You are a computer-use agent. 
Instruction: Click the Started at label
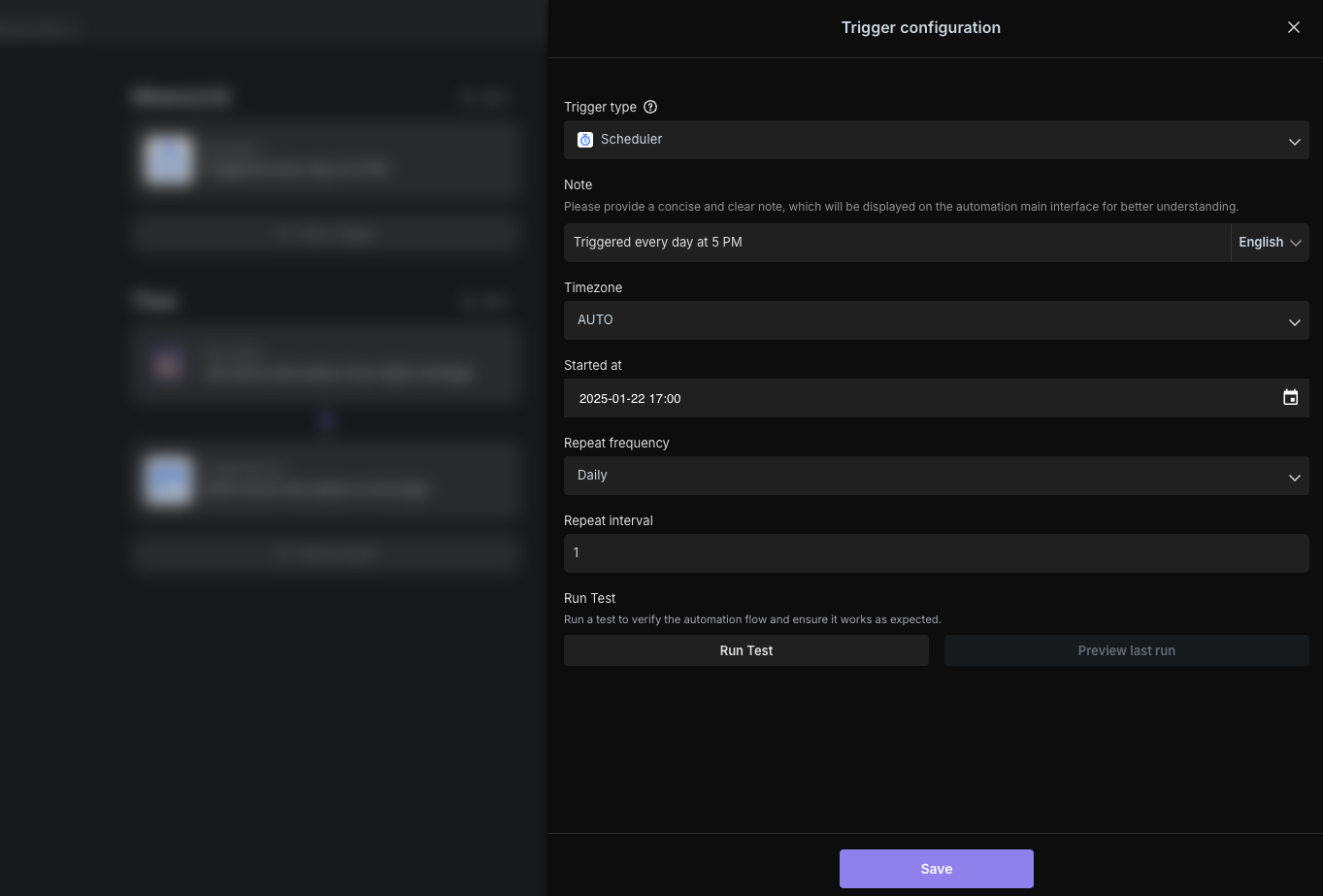(593, 365)
